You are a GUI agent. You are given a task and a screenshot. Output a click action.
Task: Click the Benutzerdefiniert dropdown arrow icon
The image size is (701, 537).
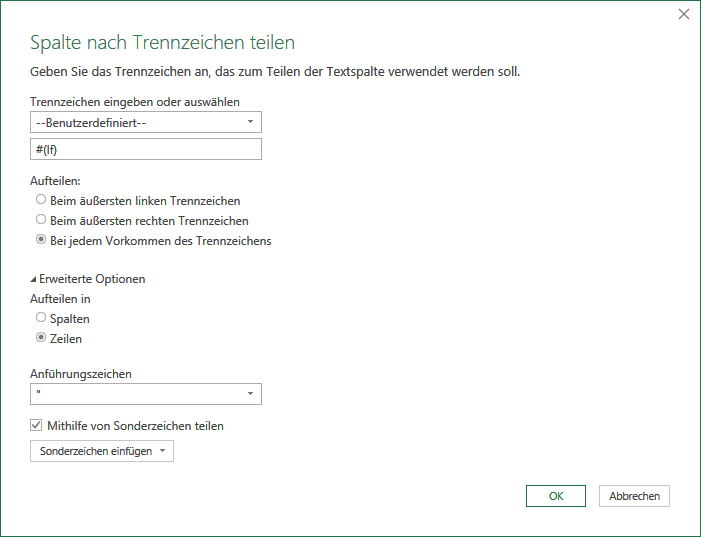click(x=250, y=122)
